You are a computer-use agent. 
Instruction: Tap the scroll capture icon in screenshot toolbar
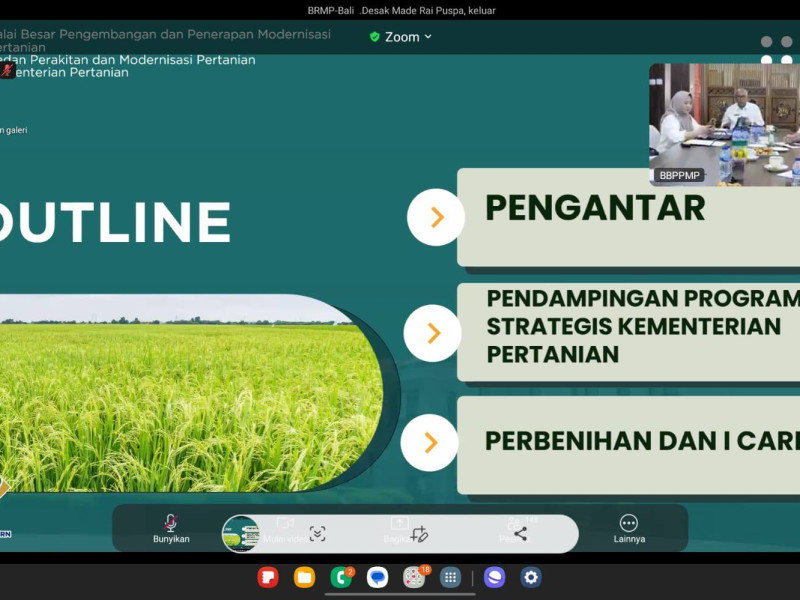tap(317, 534)
